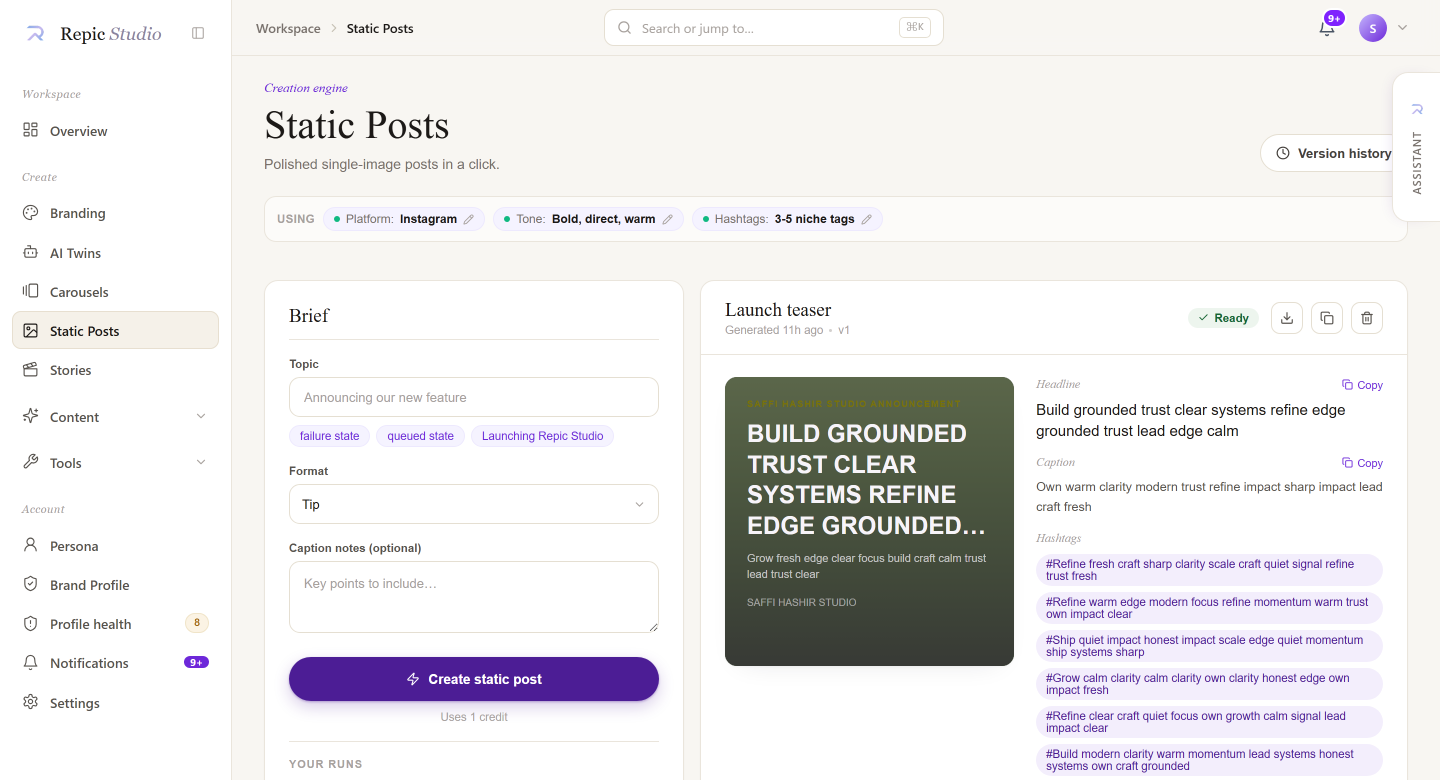Viewport: 1440px width, 780px height.
Task: Click hashtag starting '#Refine clear craft quiet'
Action: (1210, 722)
